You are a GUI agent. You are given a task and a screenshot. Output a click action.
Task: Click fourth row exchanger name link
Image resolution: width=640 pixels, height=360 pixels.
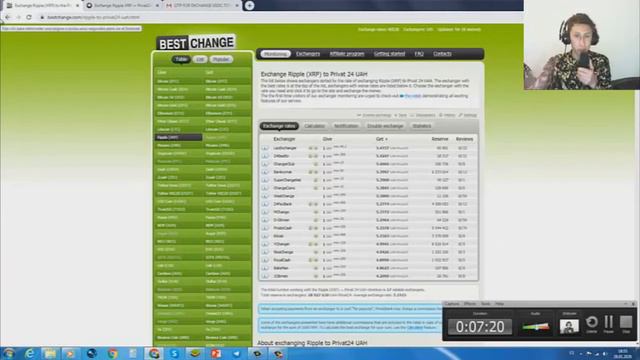[282, 172]
